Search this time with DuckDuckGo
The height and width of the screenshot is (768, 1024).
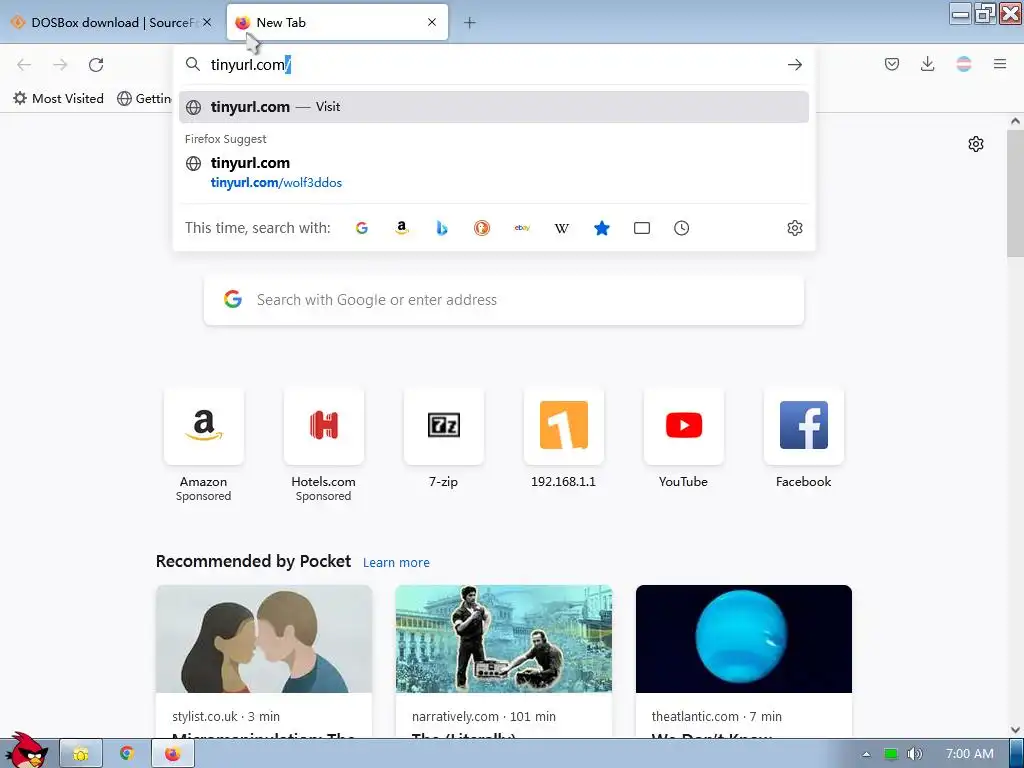point(482,228)
